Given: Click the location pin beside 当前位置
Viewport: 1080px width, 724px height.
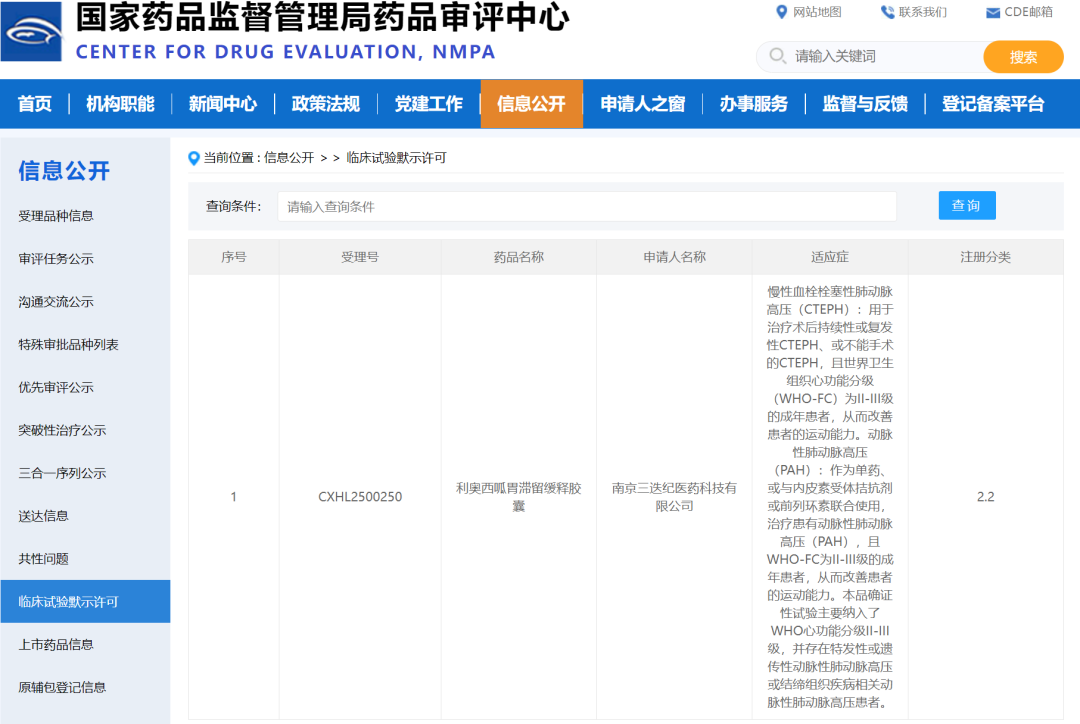Looking at the screenshot, I should tap(191, 157).
